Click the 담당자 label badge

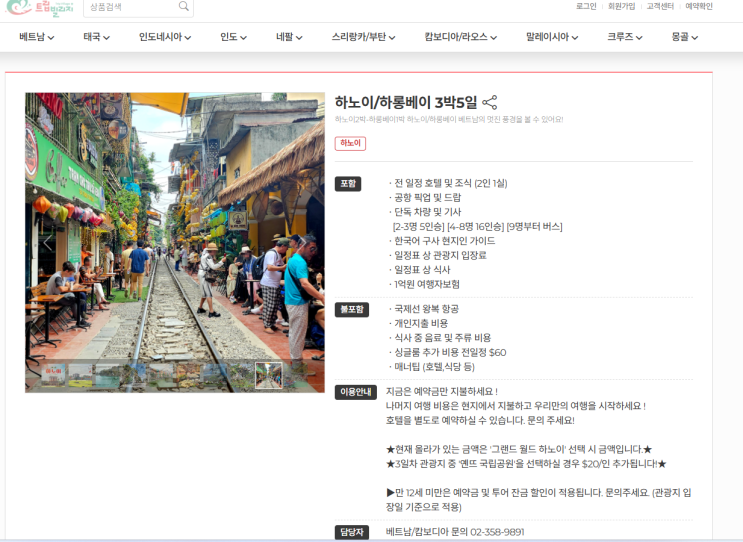coord(352,532)
